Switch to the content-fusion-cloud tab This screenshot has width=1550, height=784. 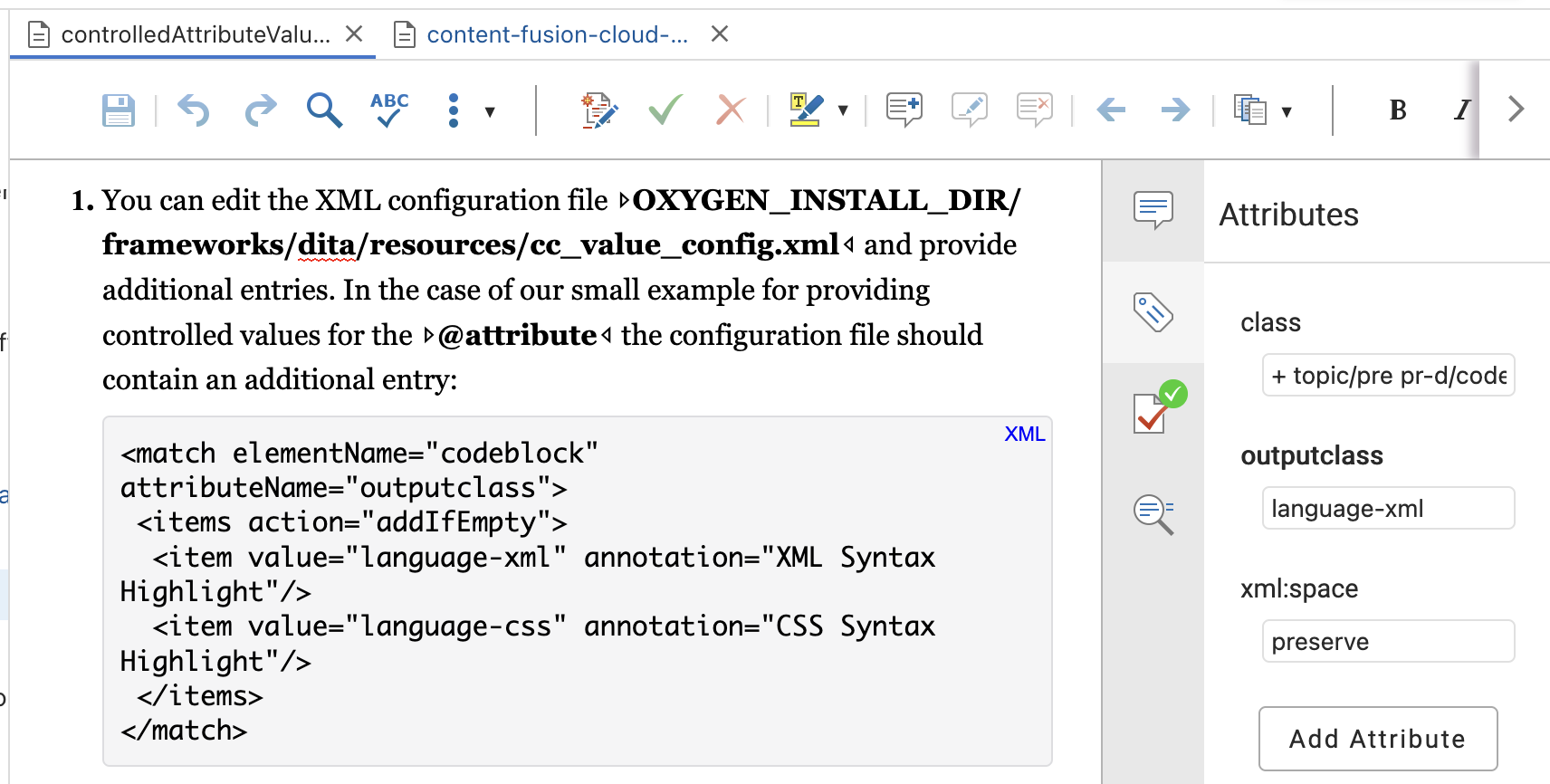(557, 34)
